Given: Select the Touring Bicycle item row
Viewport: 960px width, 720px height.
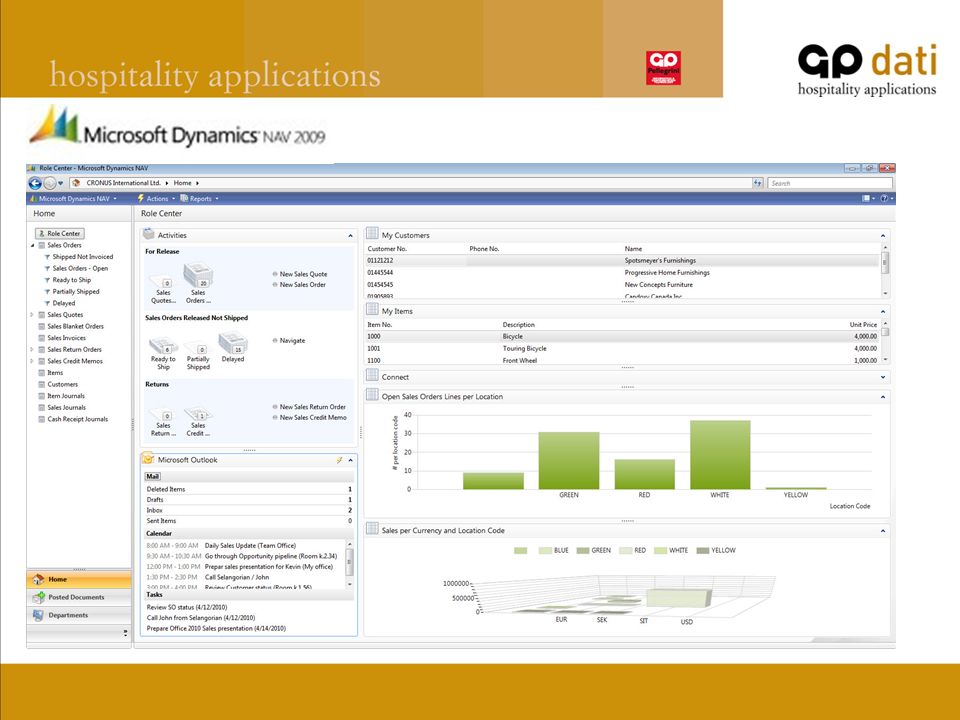Looking at the screenshot, I should (x=622, y=348).
